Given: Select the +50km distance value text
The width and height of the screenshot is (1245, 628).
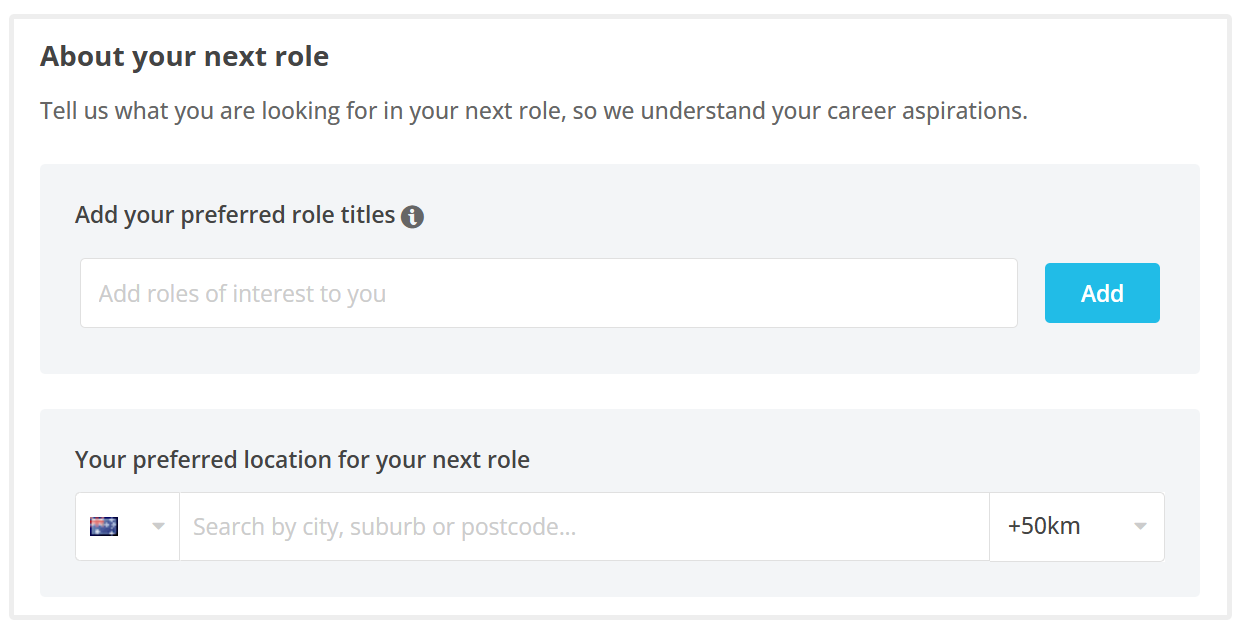Looking at the screenshot, I should click(1044, 527).
